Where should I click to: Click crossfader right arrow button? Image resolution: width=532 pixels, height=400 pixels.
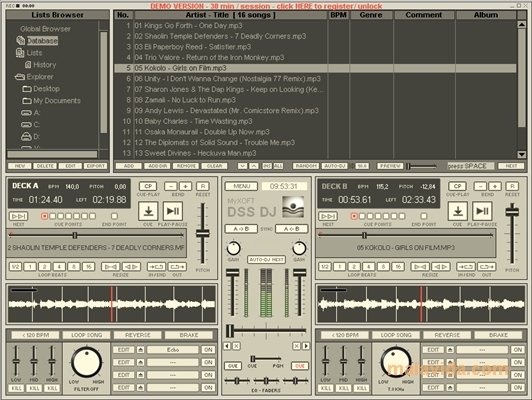[306, 346]
